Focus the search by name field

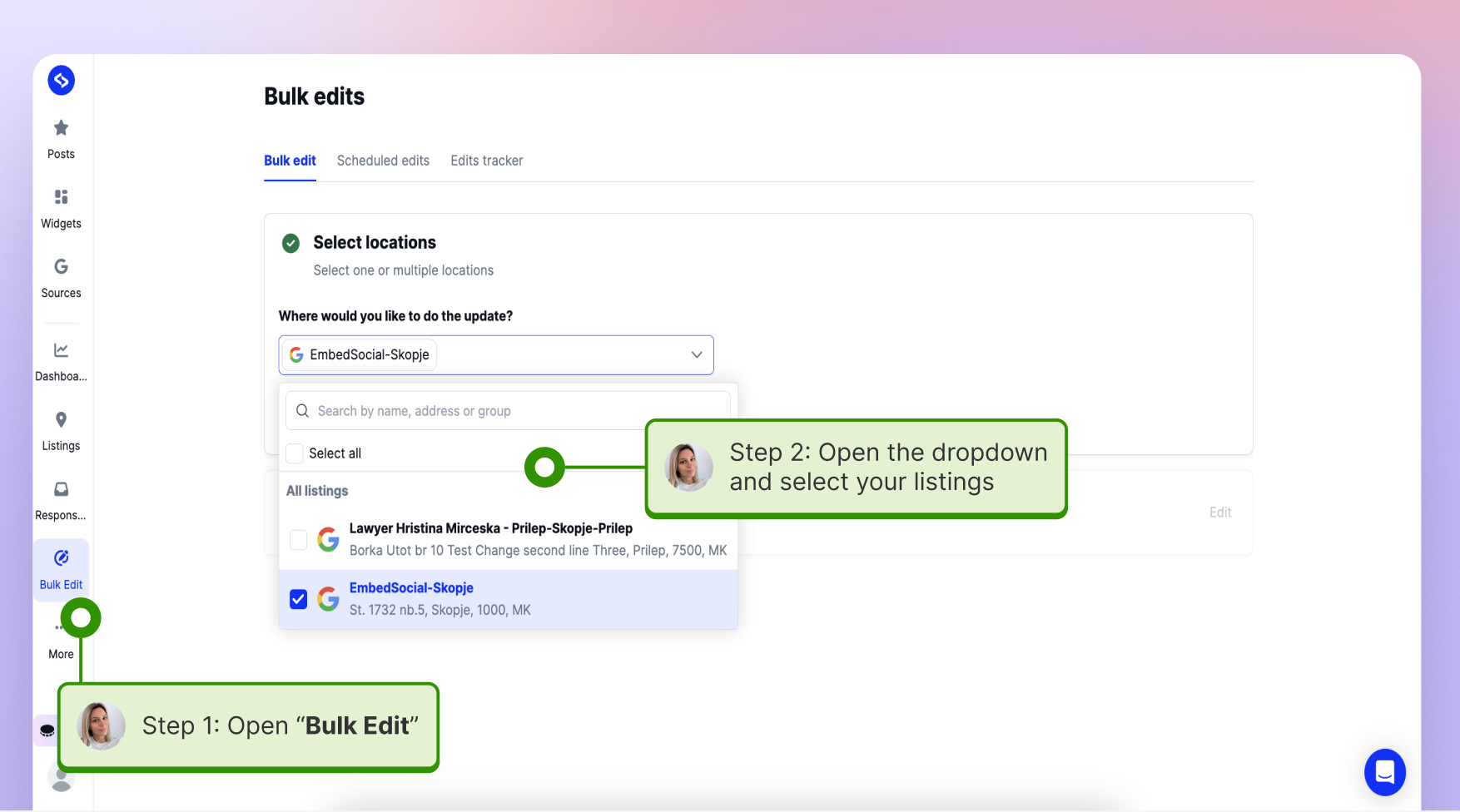pos(508,411)
